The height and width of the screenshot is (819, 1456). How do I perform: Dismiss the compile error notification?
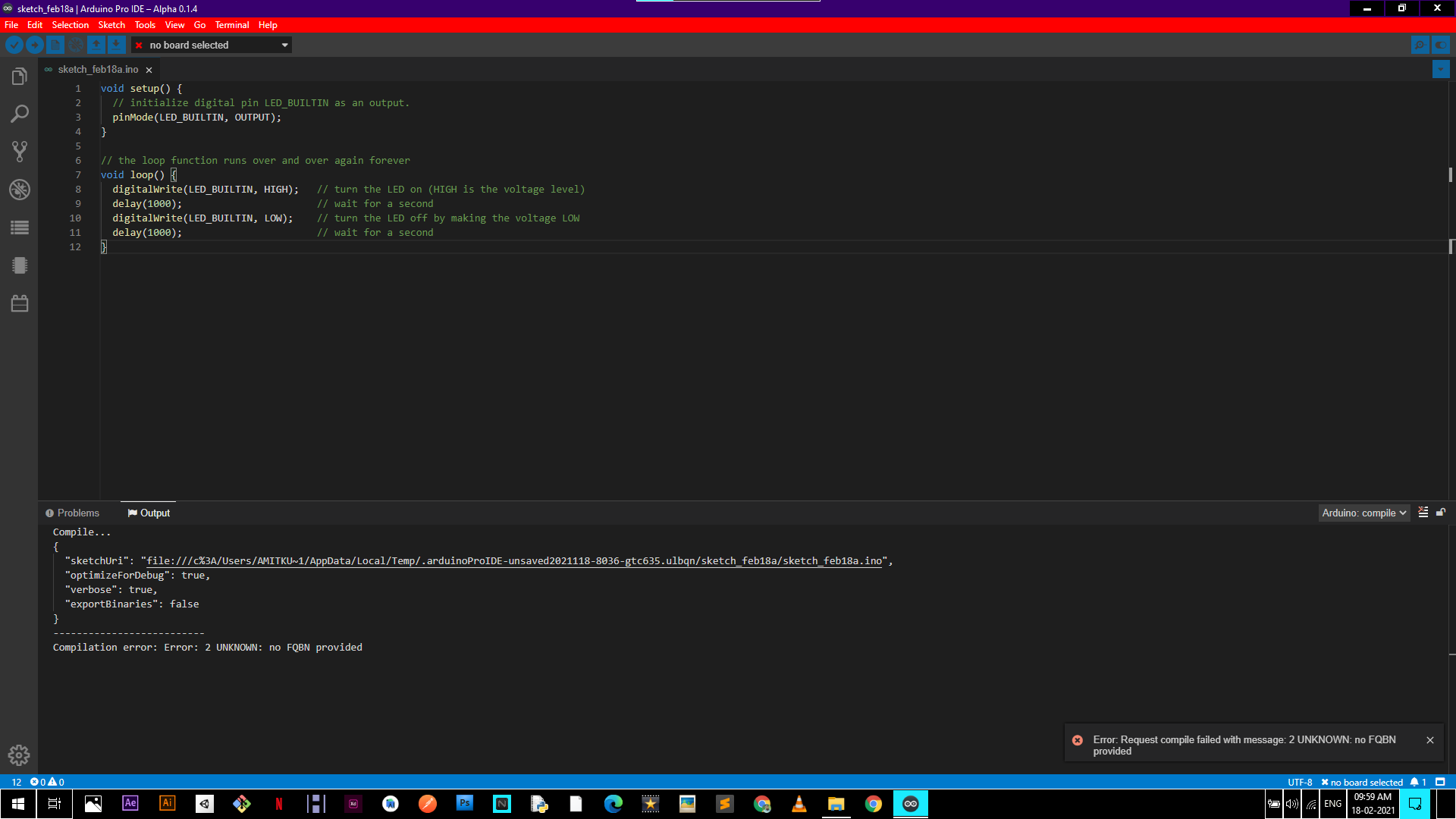(x=1430, y=740)
